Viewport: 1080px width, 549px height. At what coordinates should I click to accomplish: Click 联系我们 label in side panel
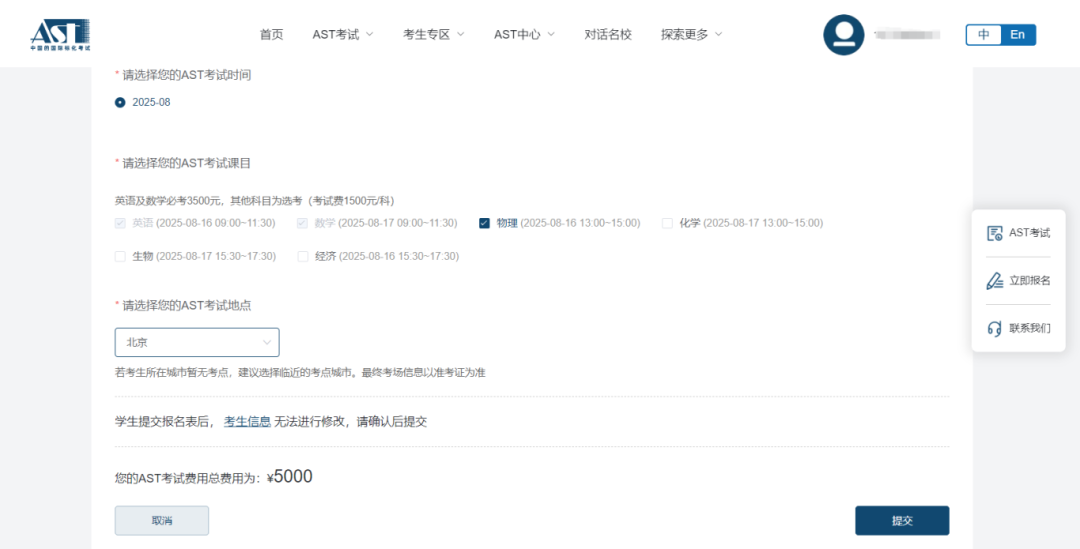tap(1030, 329)
